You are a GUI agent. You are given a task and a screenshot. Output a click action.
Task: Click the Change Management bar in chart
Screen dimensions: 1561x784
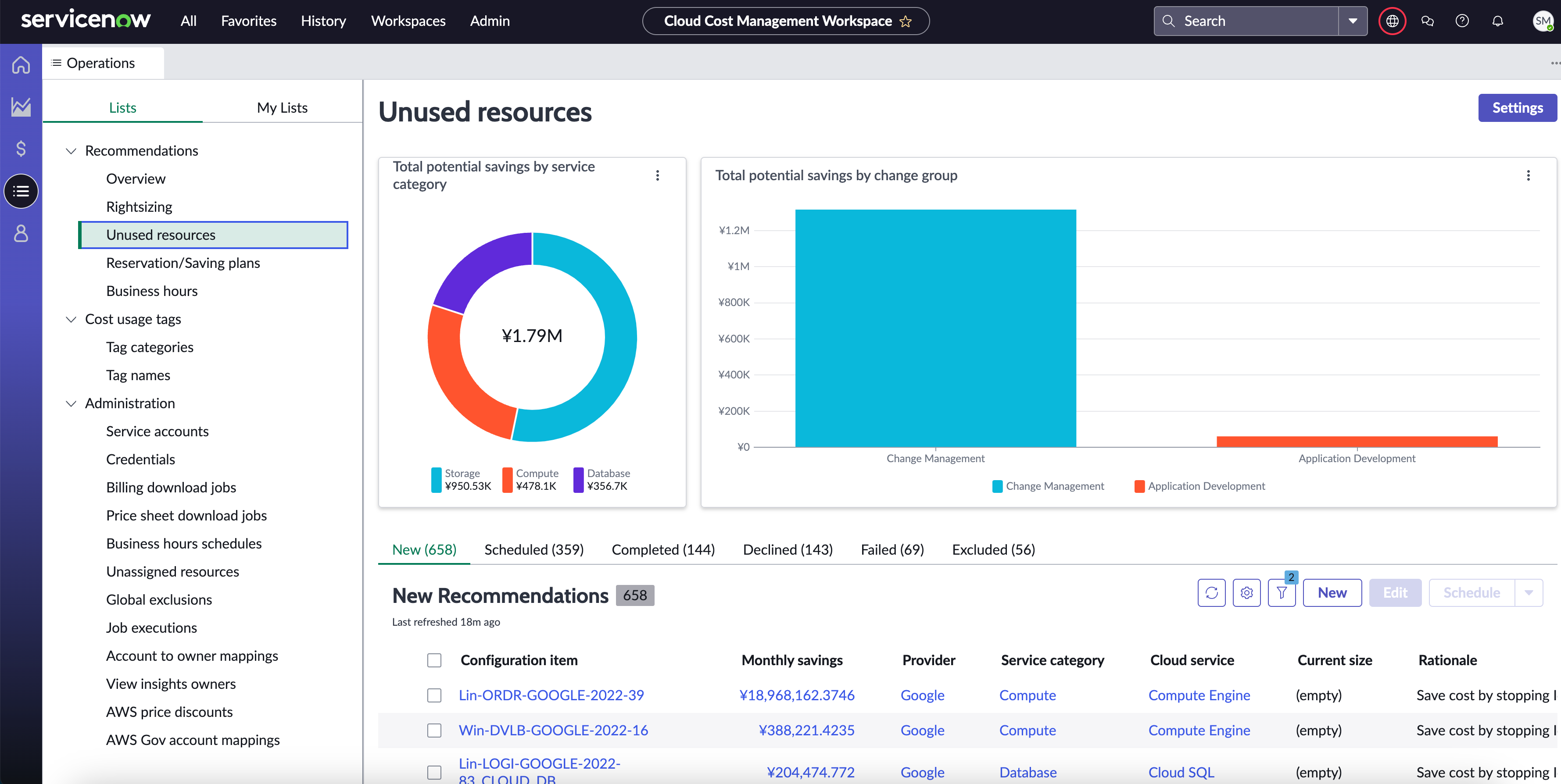935,328
